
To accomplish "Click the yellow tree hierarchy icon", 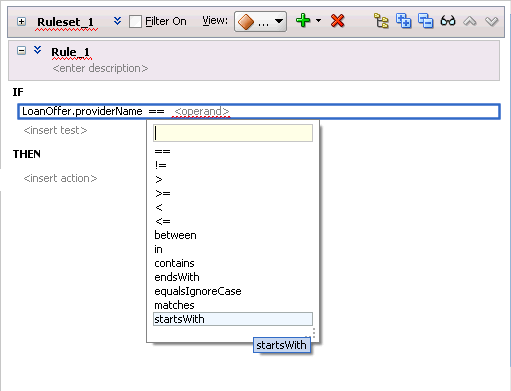I will point(381,21).
